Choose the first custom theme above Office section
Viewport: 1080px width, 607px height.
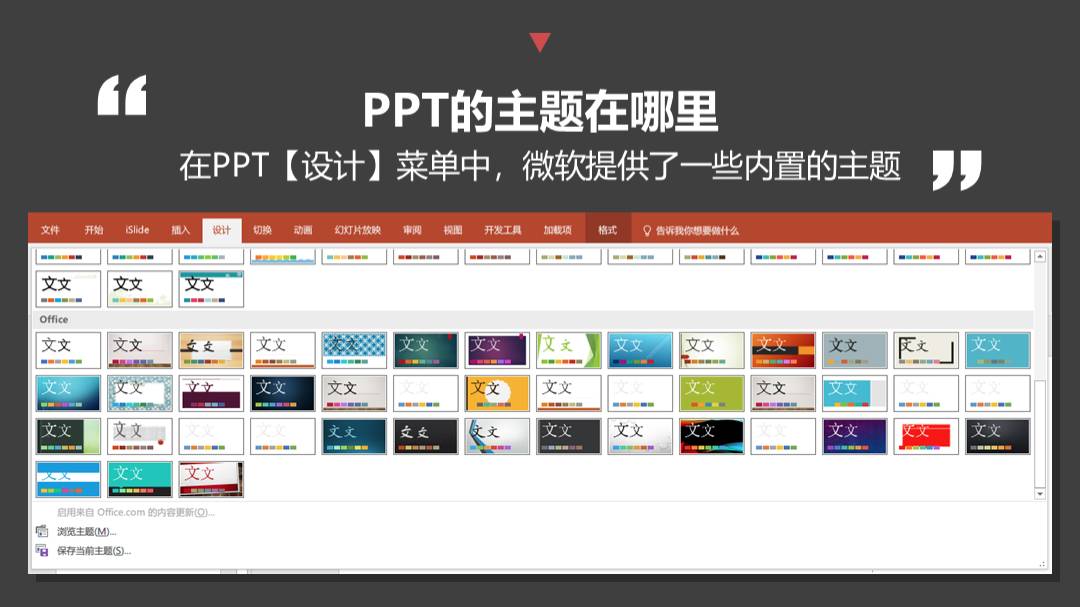(x=68, y=289)
